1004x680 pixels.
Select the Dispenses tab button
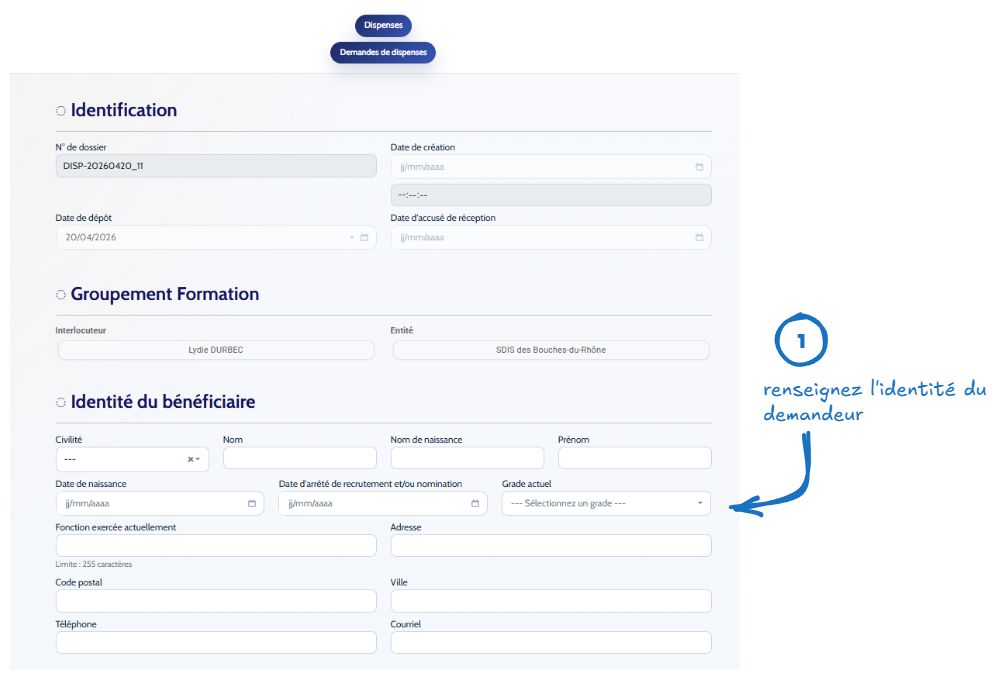tap(383, 26)
